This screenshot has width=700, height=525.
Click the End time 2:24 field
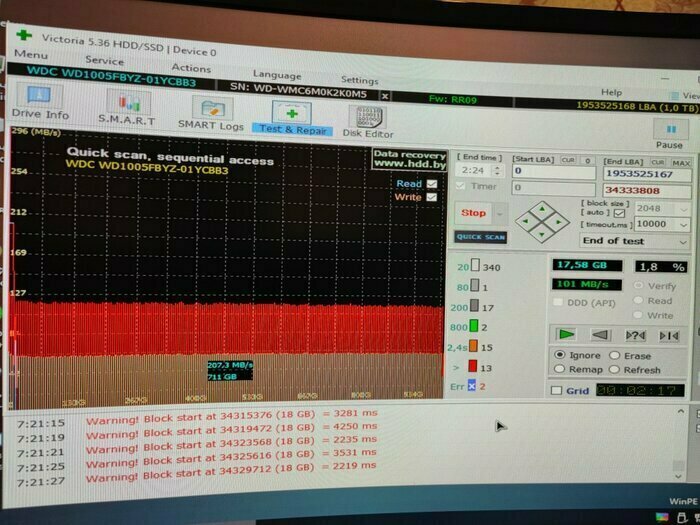coord(474,170)
